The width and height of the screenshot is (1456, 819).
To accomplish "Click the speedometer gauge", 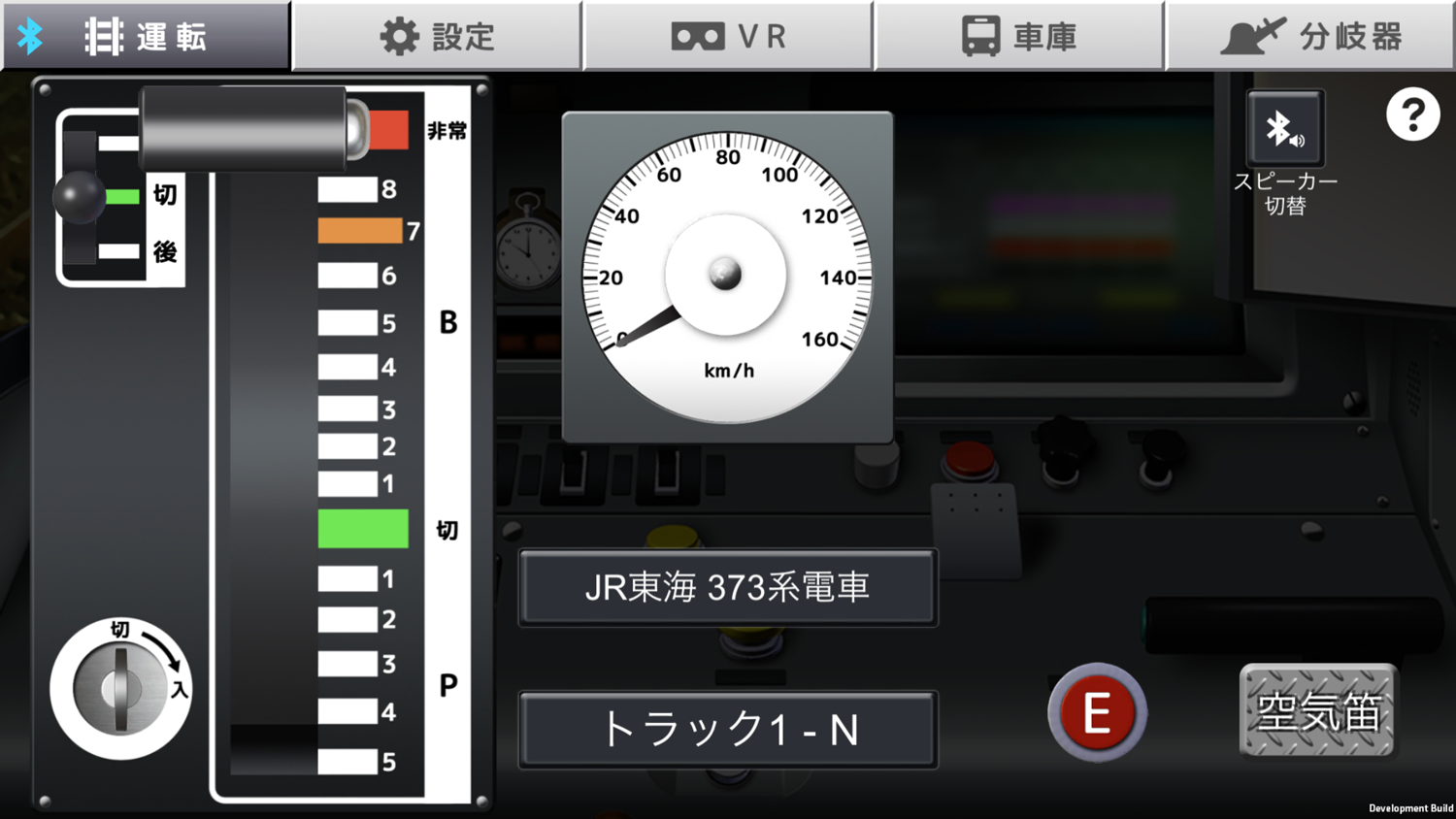I will (x=727, y=277).
